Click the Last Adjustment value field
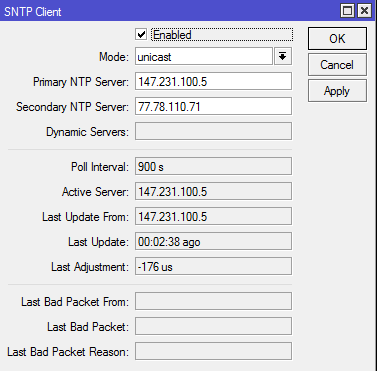377x371 pixels. click(x=213, y=266)
